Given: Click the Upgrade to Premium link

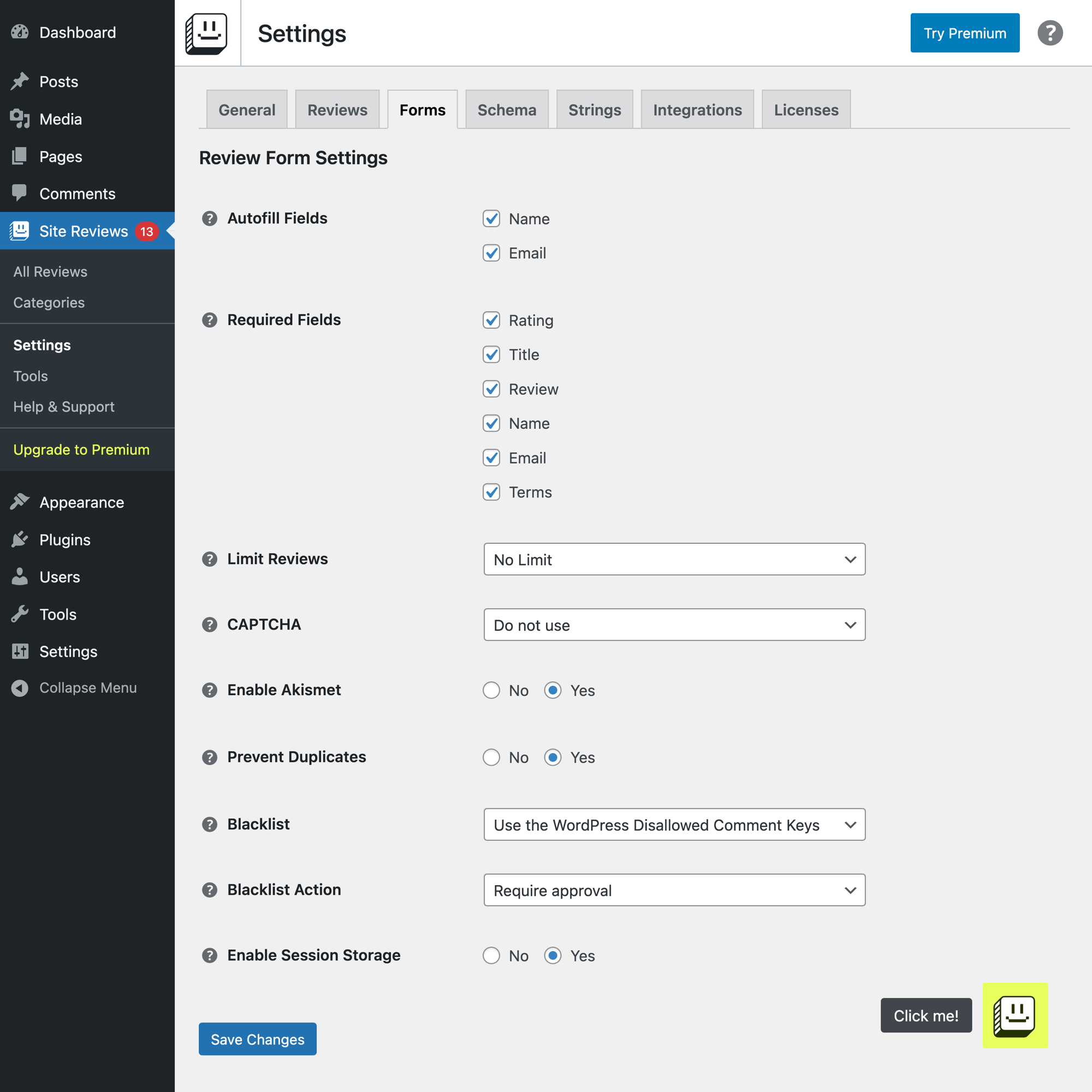Looking at the screenshot, I should 81,449.
